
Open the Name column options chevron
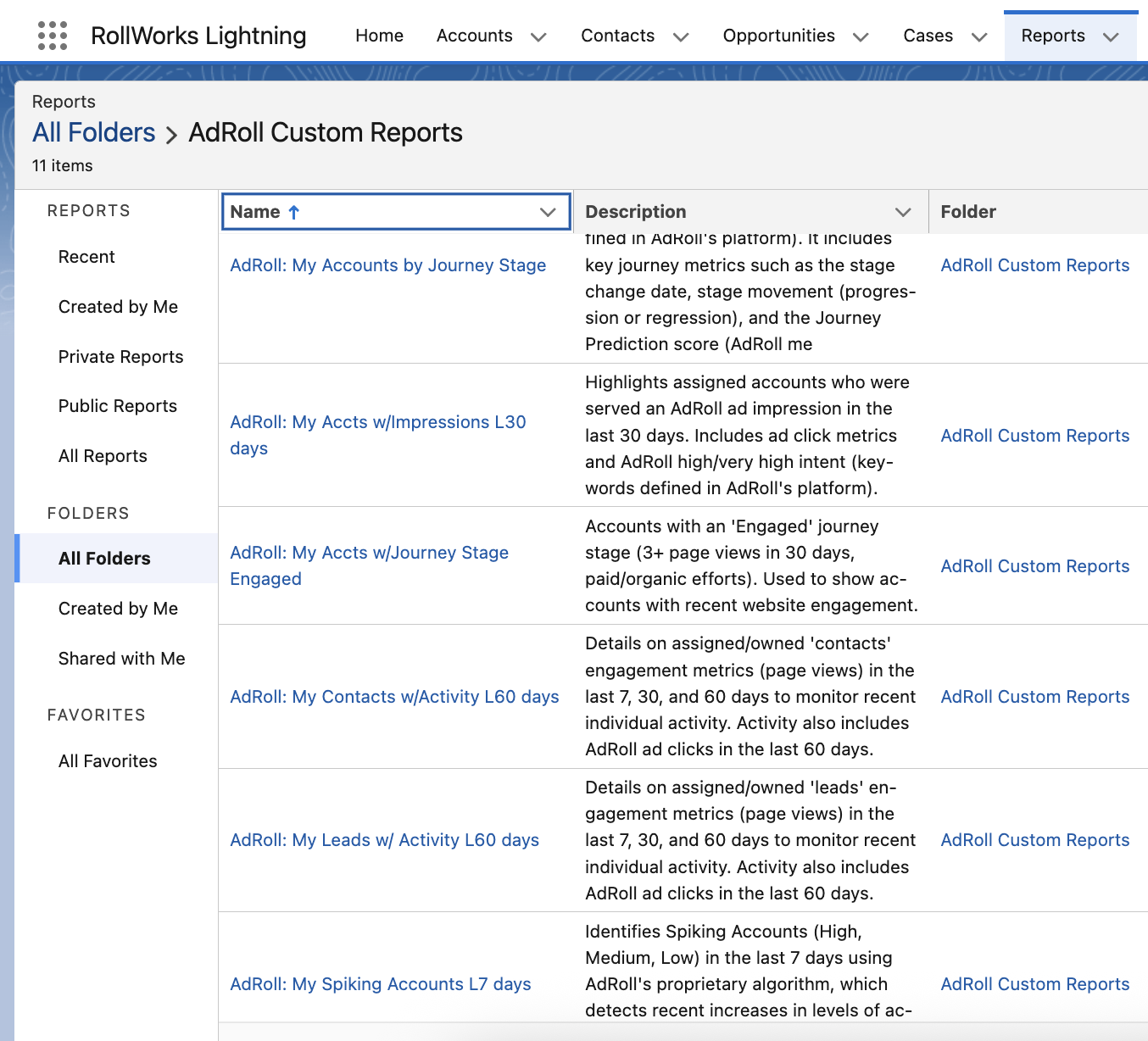[548, 212]
